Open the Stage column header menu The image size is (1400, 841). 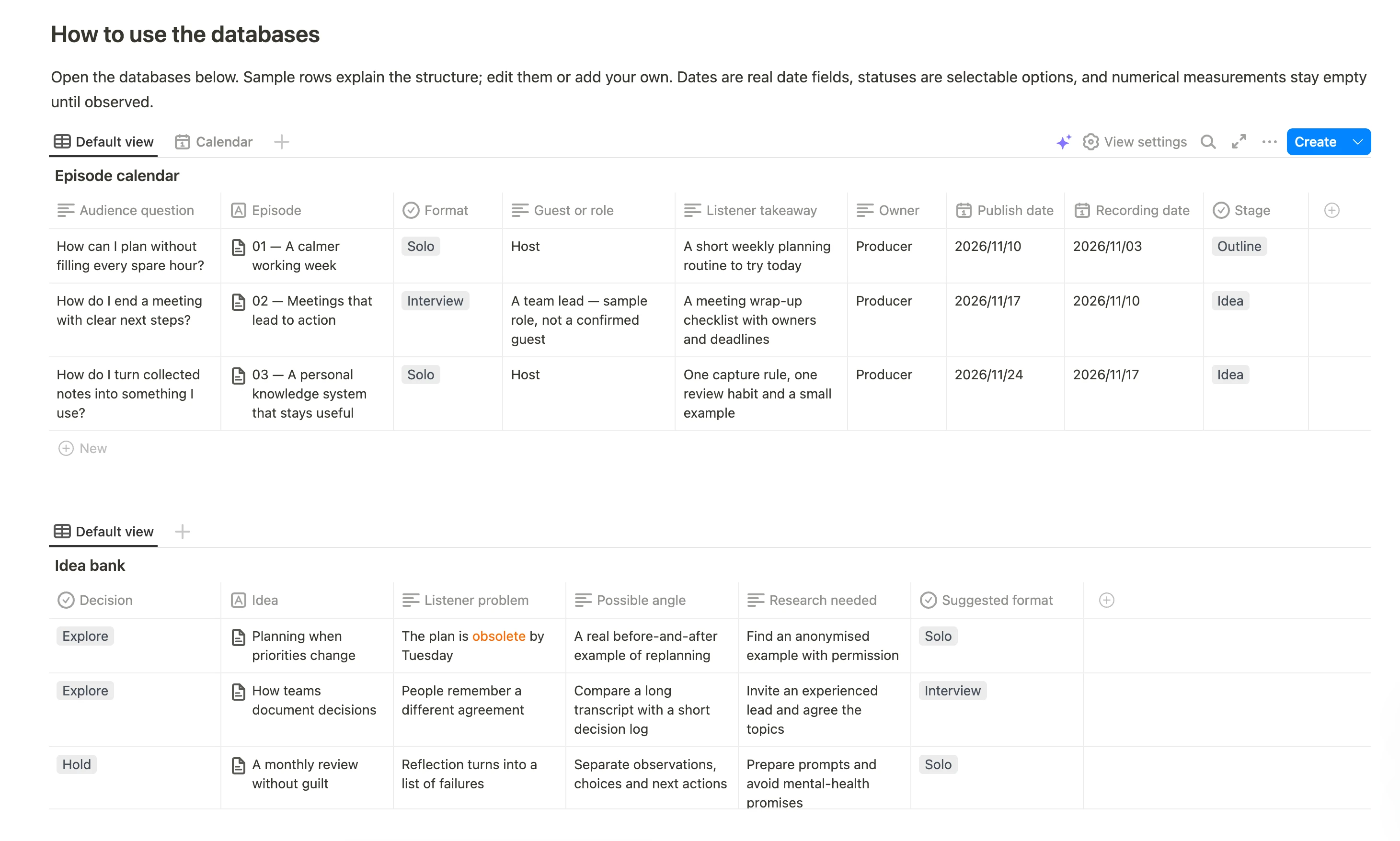pos(1255,210)
